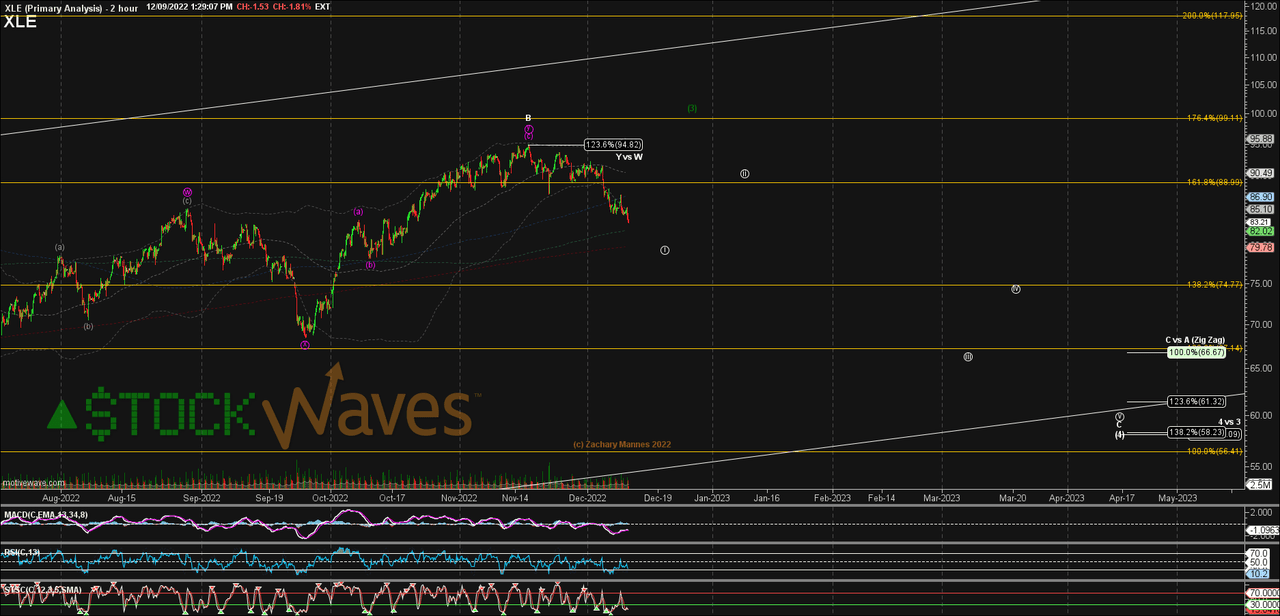Click the 110.00 price axis value

[x=1262, y=57]
